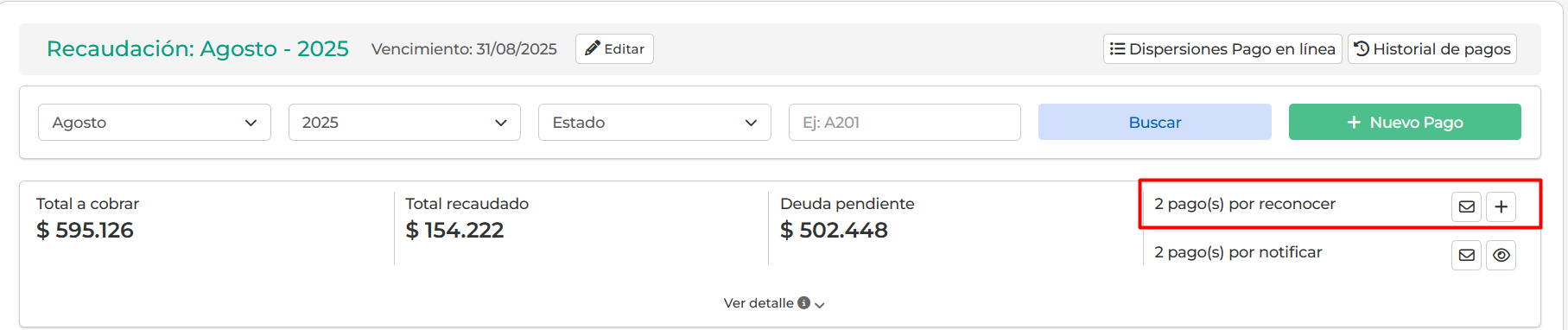Click the Deuda pendiente amount $ 502.448
This screenshot has height=330, width=1568.
(x=834, y=231)
